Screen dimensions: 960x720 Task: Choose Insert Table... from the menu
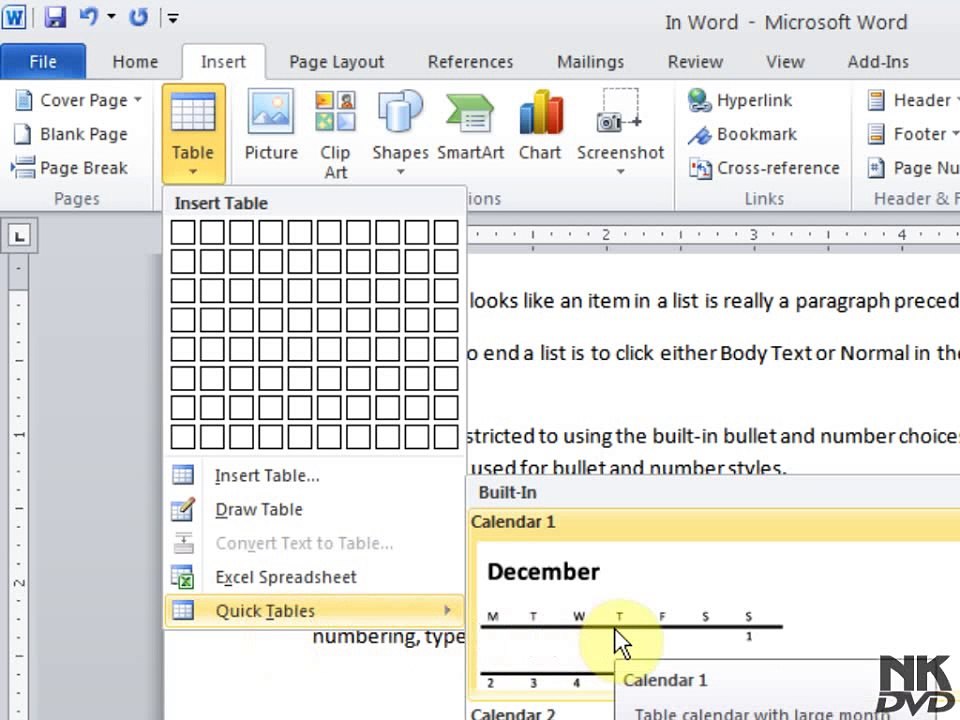pyautogui.click(x=313, y=476)
